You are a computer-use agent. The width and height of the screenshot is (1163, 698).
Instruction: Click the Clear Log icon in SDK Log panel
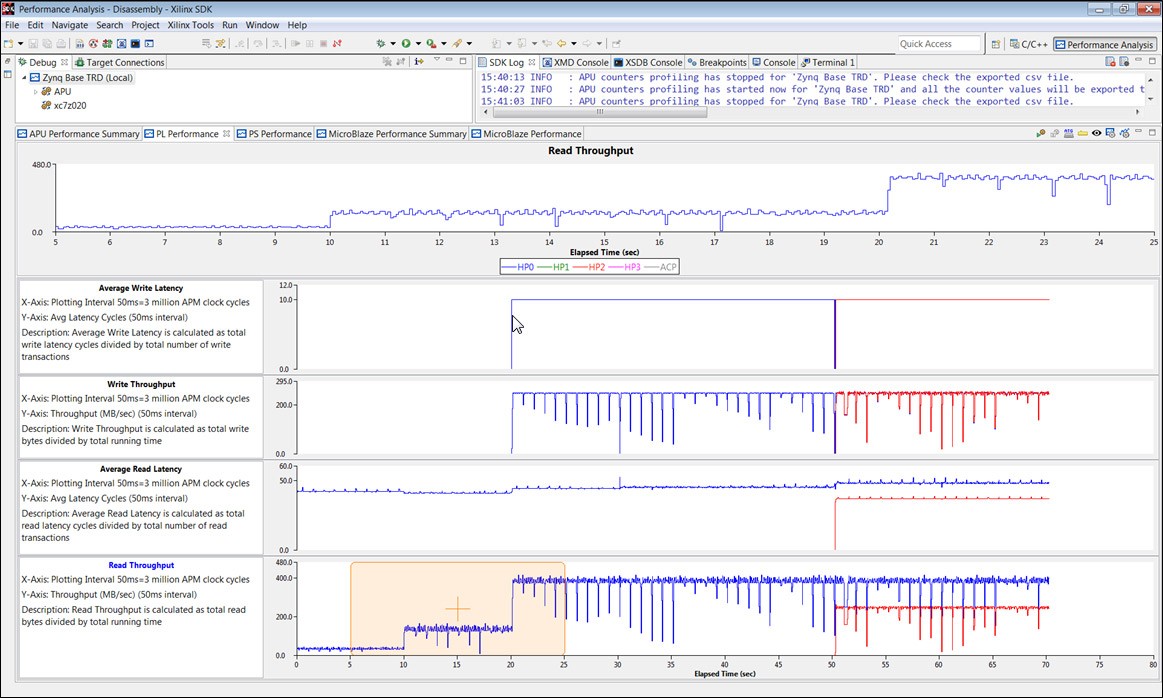coord(1110,62)
